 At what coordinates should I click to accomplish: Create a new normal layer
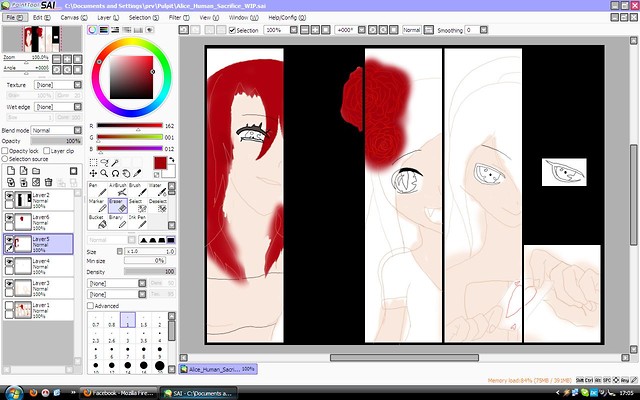[x=11, y=171]
